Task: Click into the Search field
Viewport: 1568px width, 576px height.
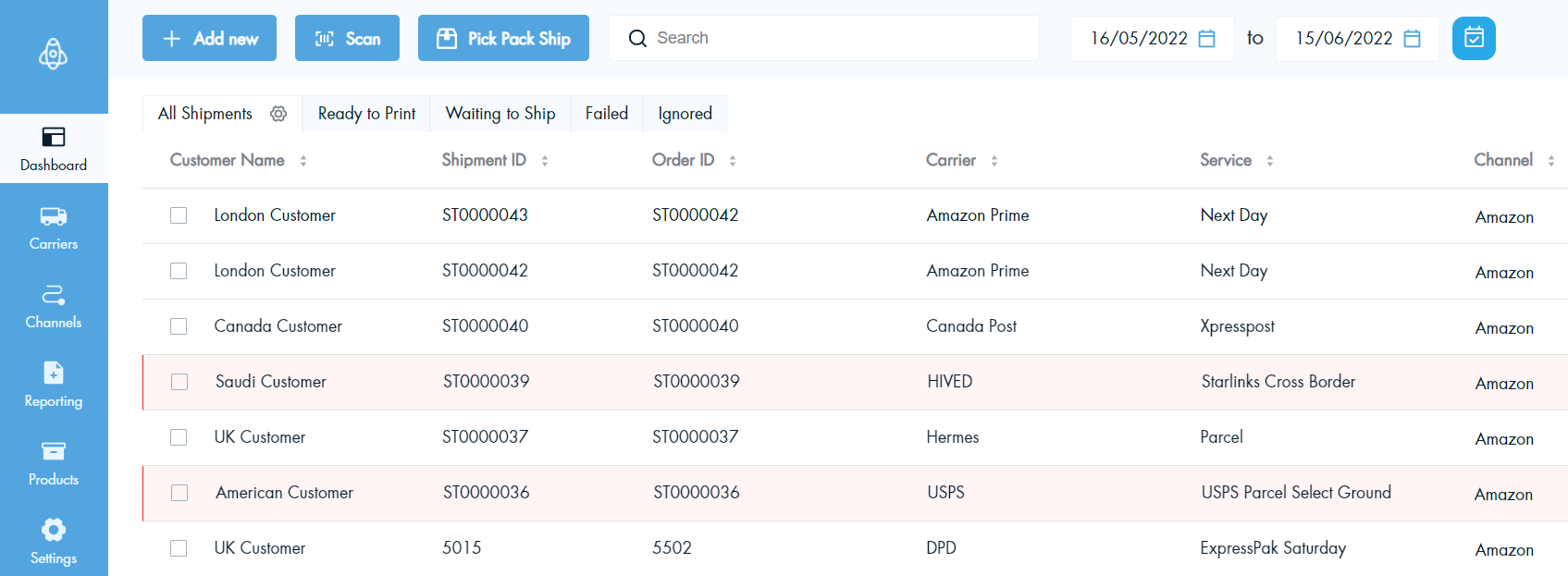Action: click(833, 38)
